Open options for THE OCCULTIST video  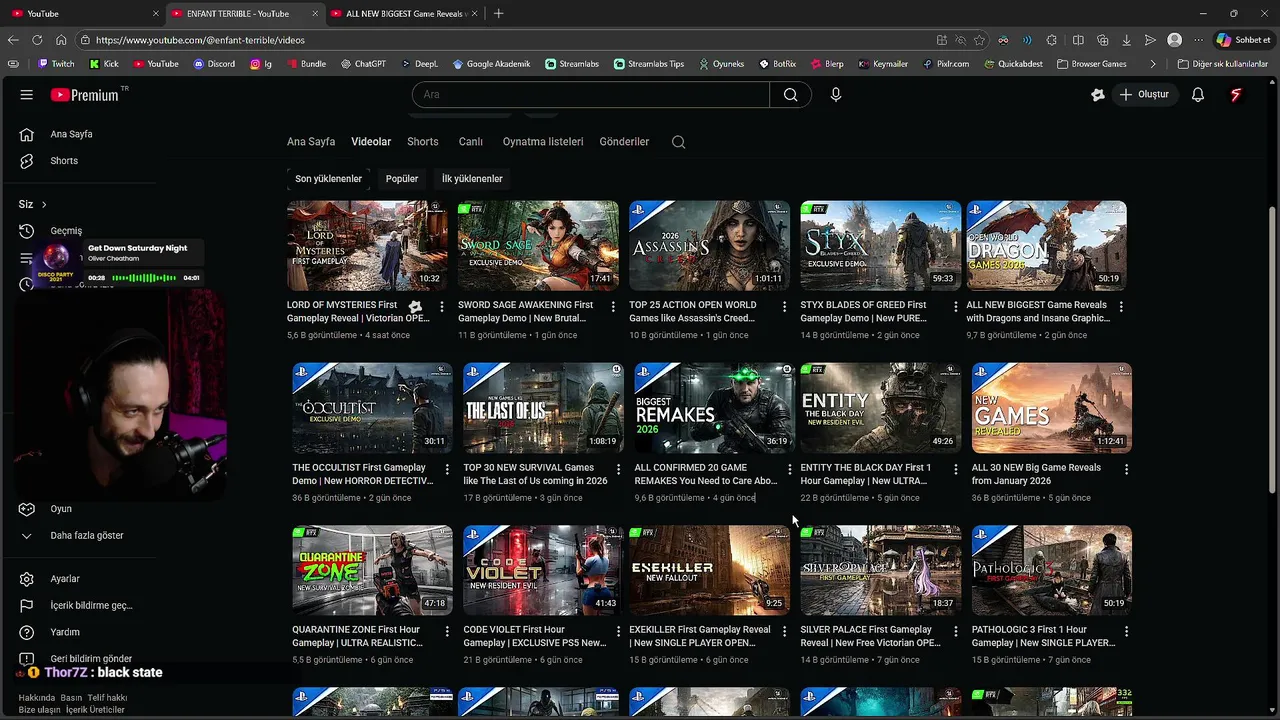pyautogui.click(x=447, y=469)
